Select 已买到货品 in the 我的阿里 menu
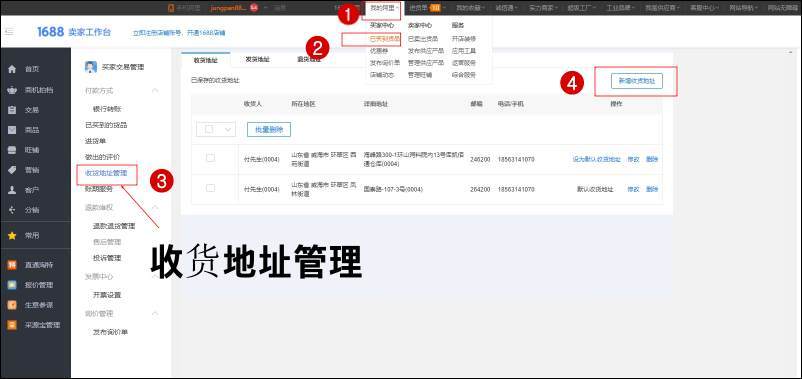The image size is (802, 379). pyautogui.click(x=385, y=38)
